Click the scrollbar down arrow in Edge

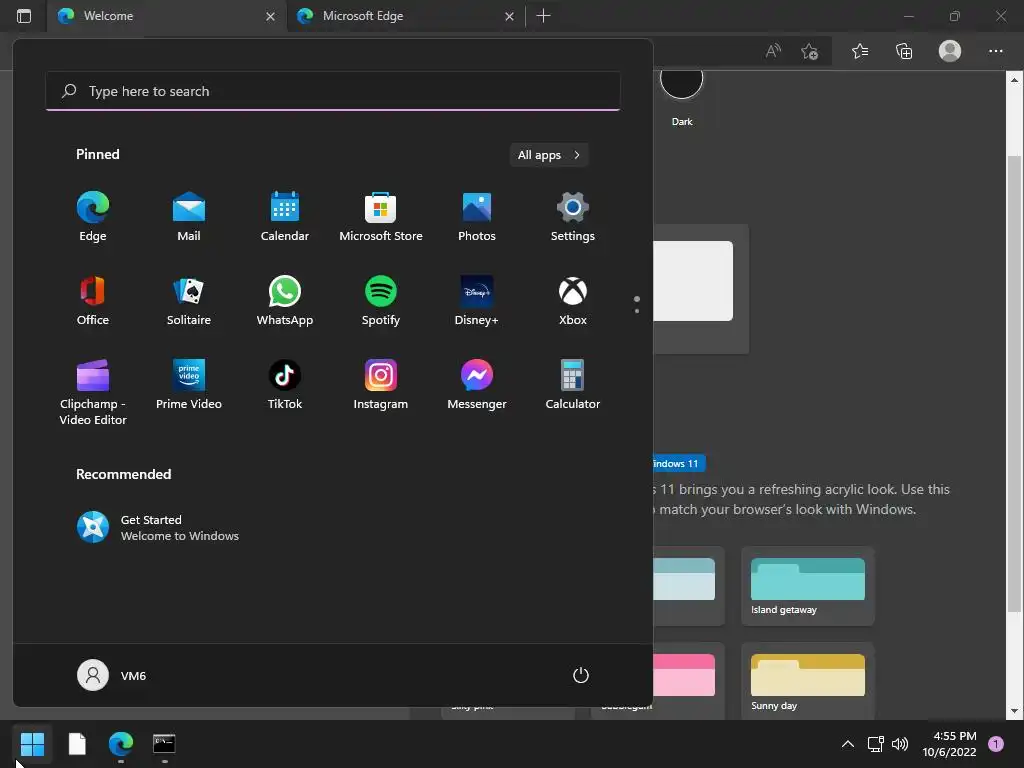click(1014, 711)
